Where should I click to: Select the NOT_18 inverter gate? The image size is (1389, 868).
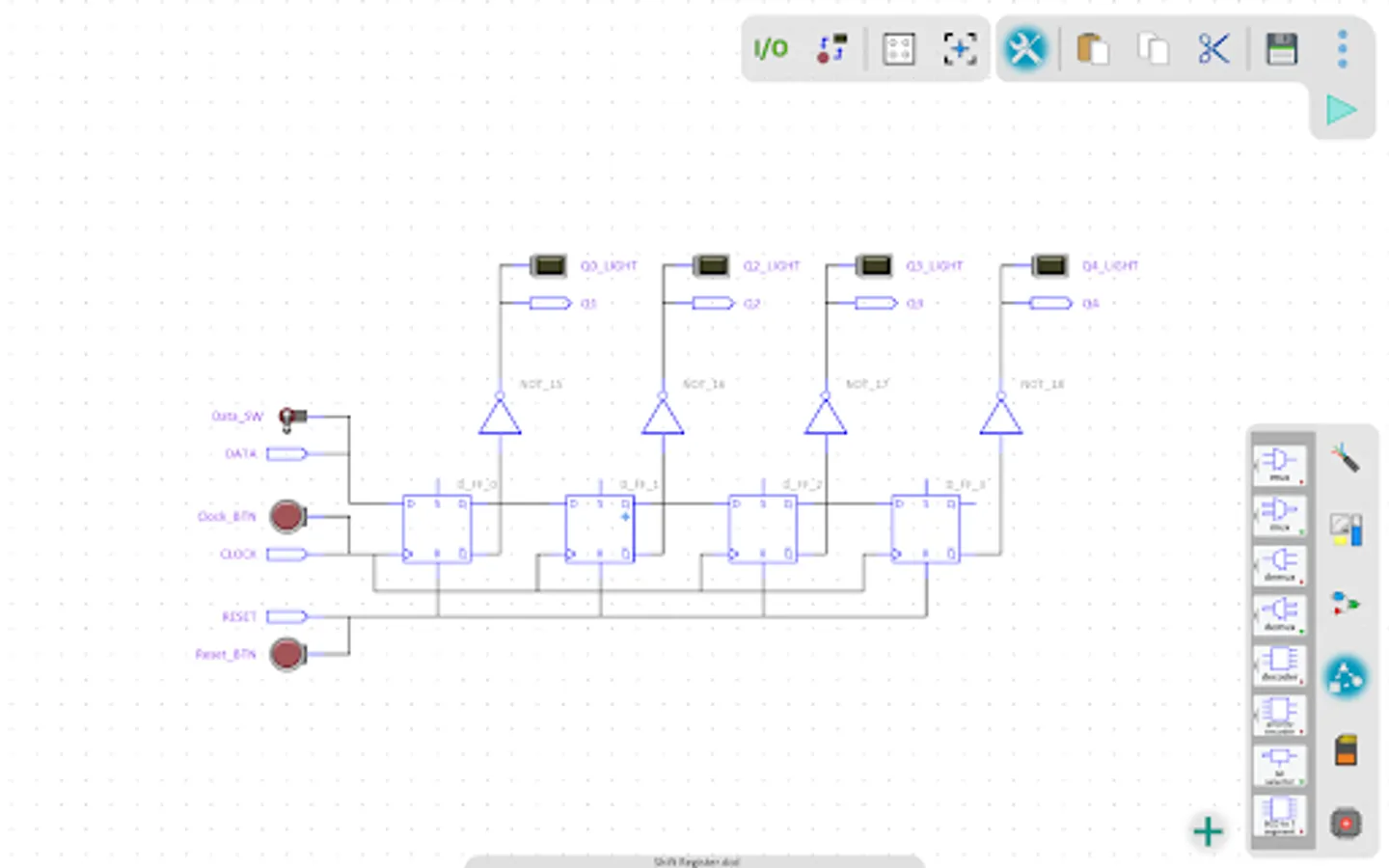1000,416
